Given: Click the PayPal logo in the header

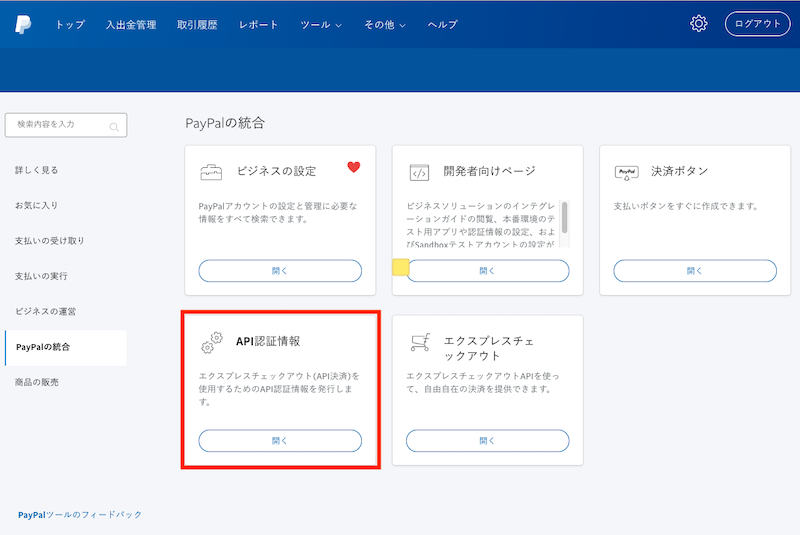Looking at the screenshot, I should (x=23, y=24).
